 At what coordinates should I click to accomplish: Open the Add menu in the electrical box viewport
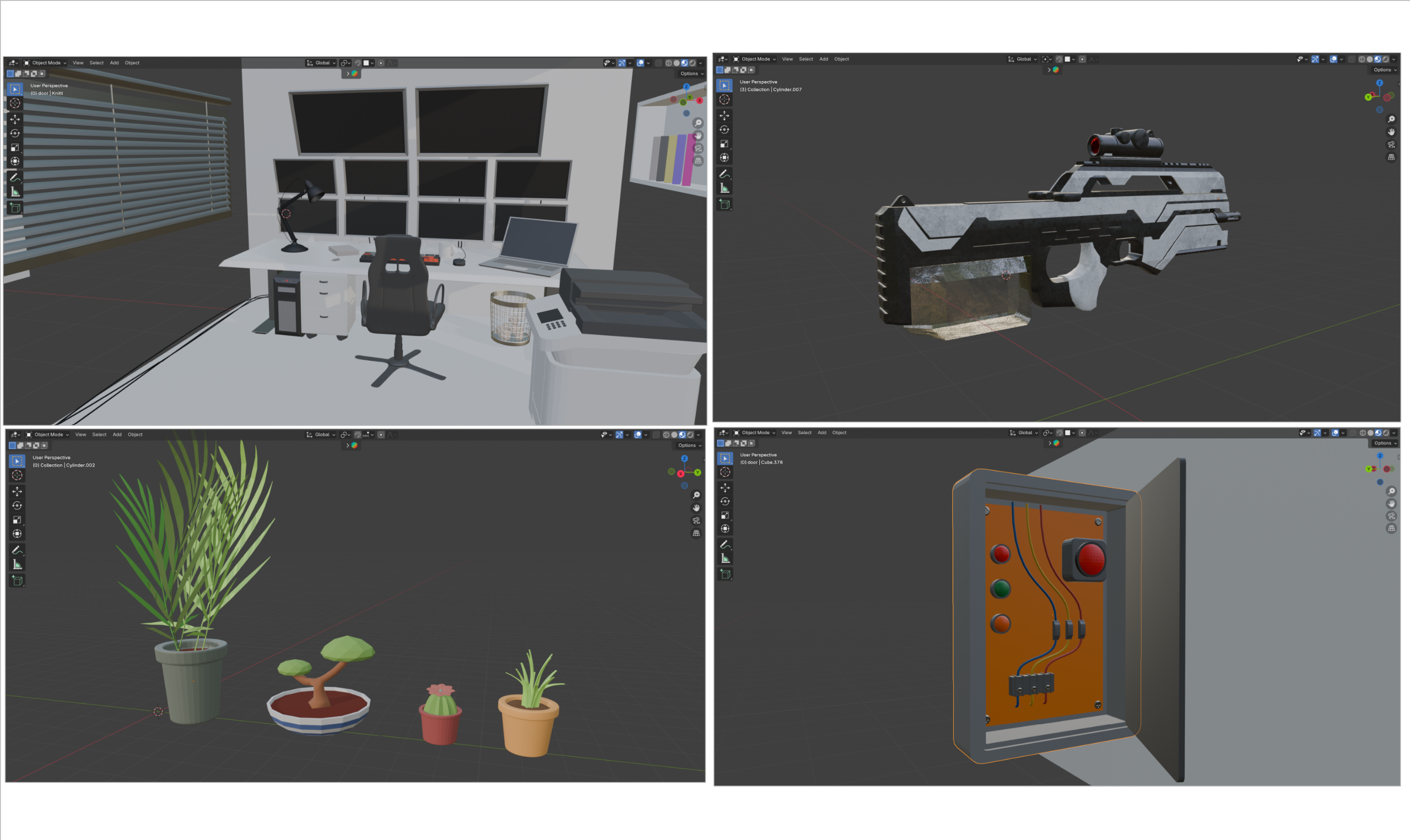(822, 433)
